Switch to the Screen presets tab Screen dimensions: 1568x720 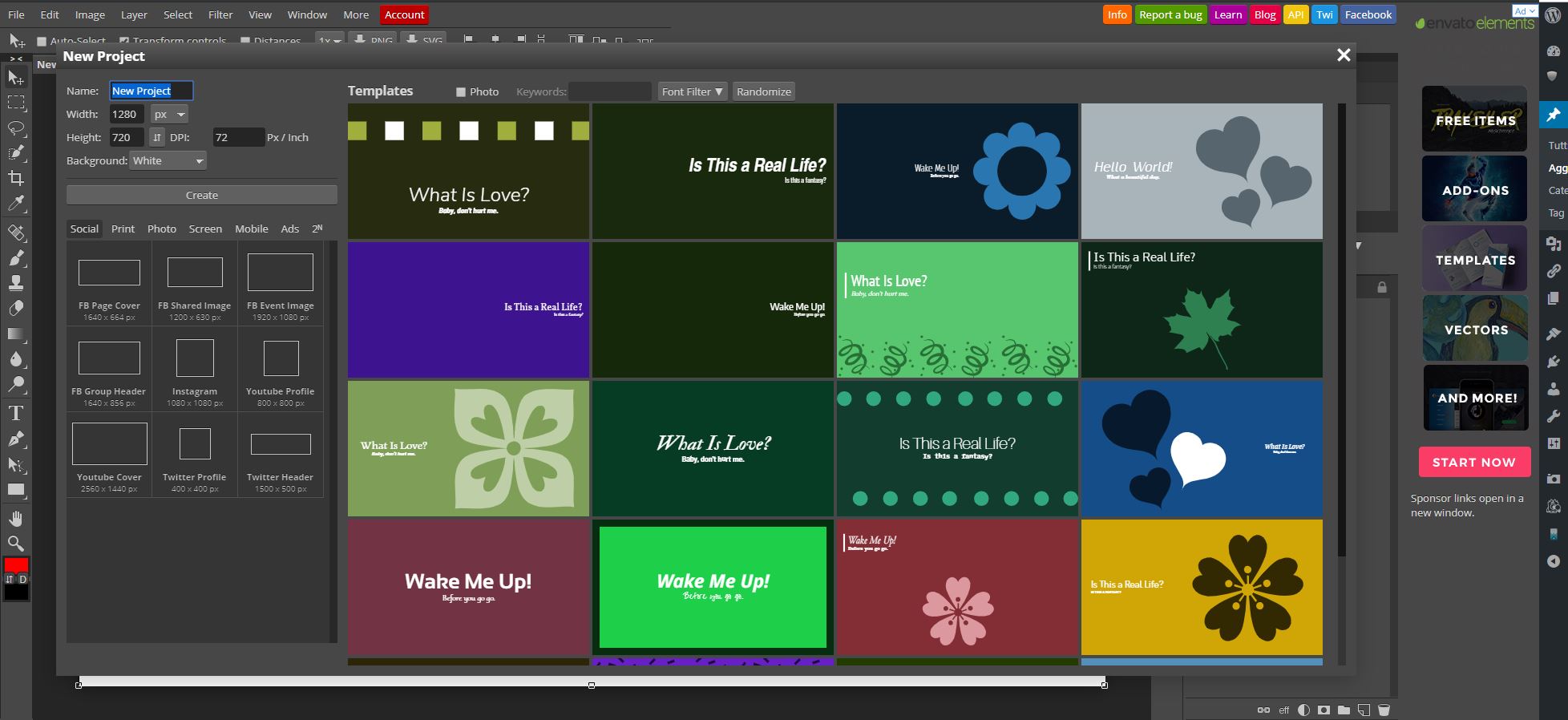pyautogui.click(x=205, y=229)
